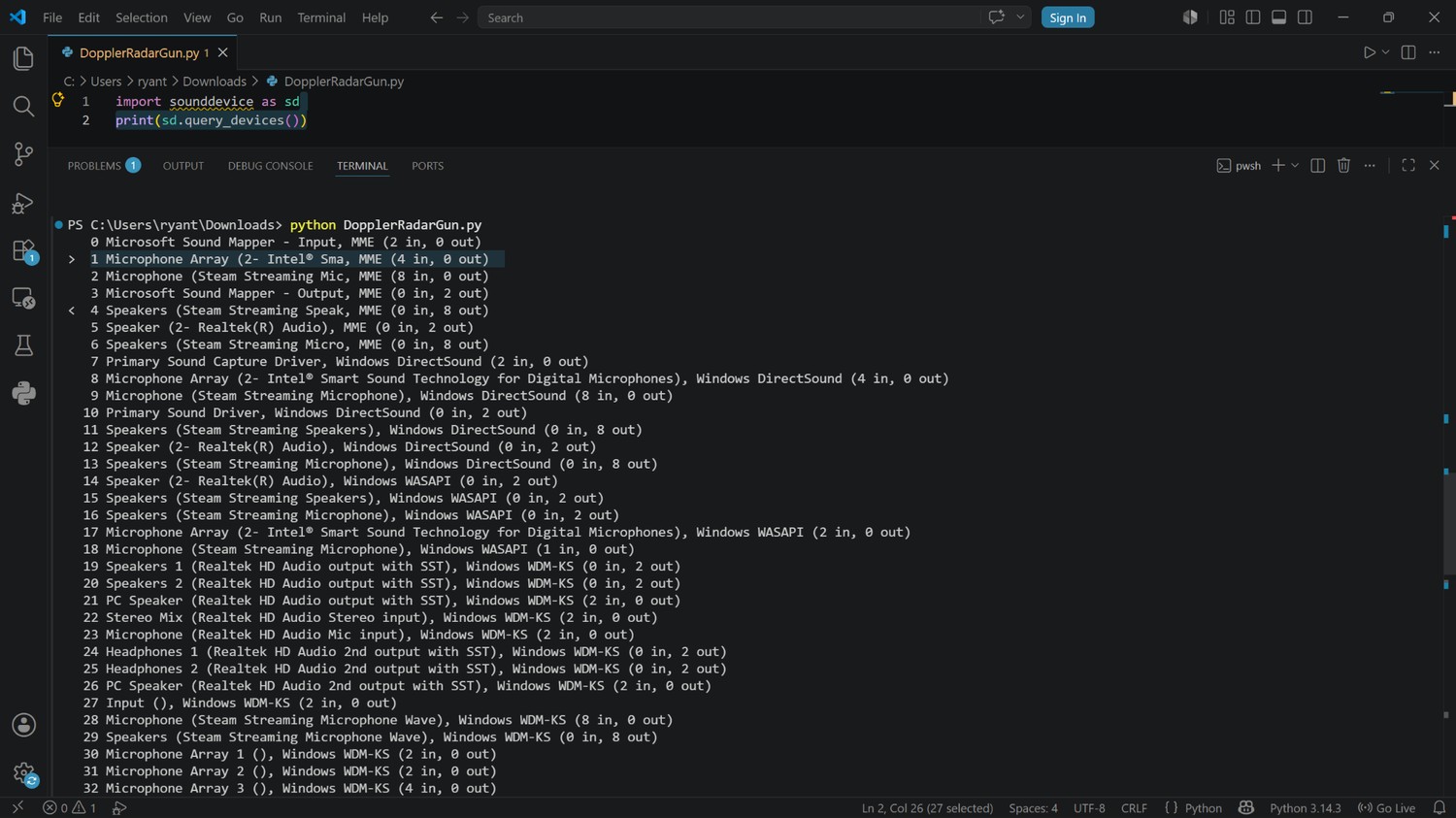Toggle the Secondary Side Bar
The width and height of the screenshot is (1456, 818).
1306,17
